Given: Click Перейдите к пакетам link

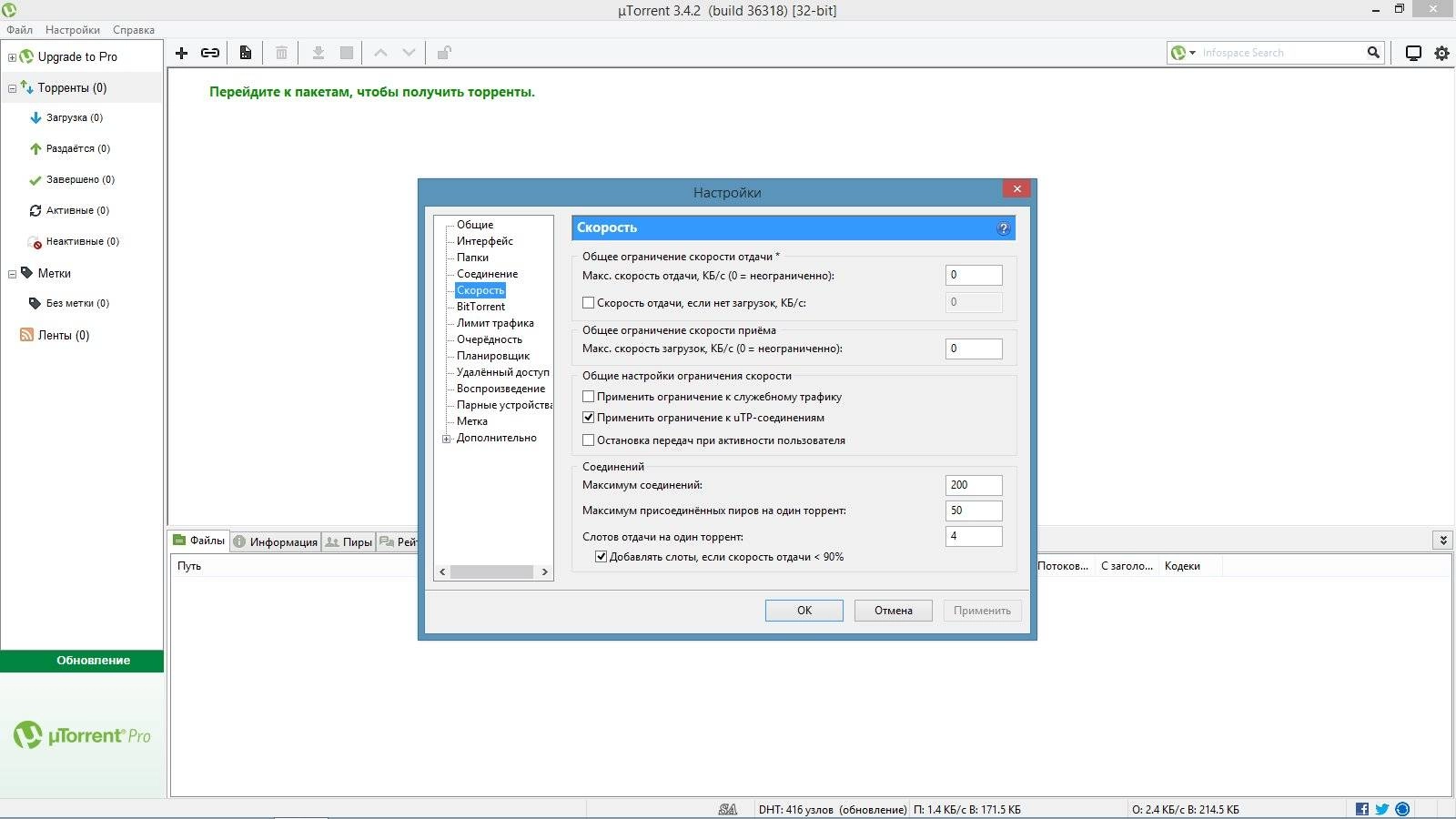Looking at the screenshot, I should 371,92.
